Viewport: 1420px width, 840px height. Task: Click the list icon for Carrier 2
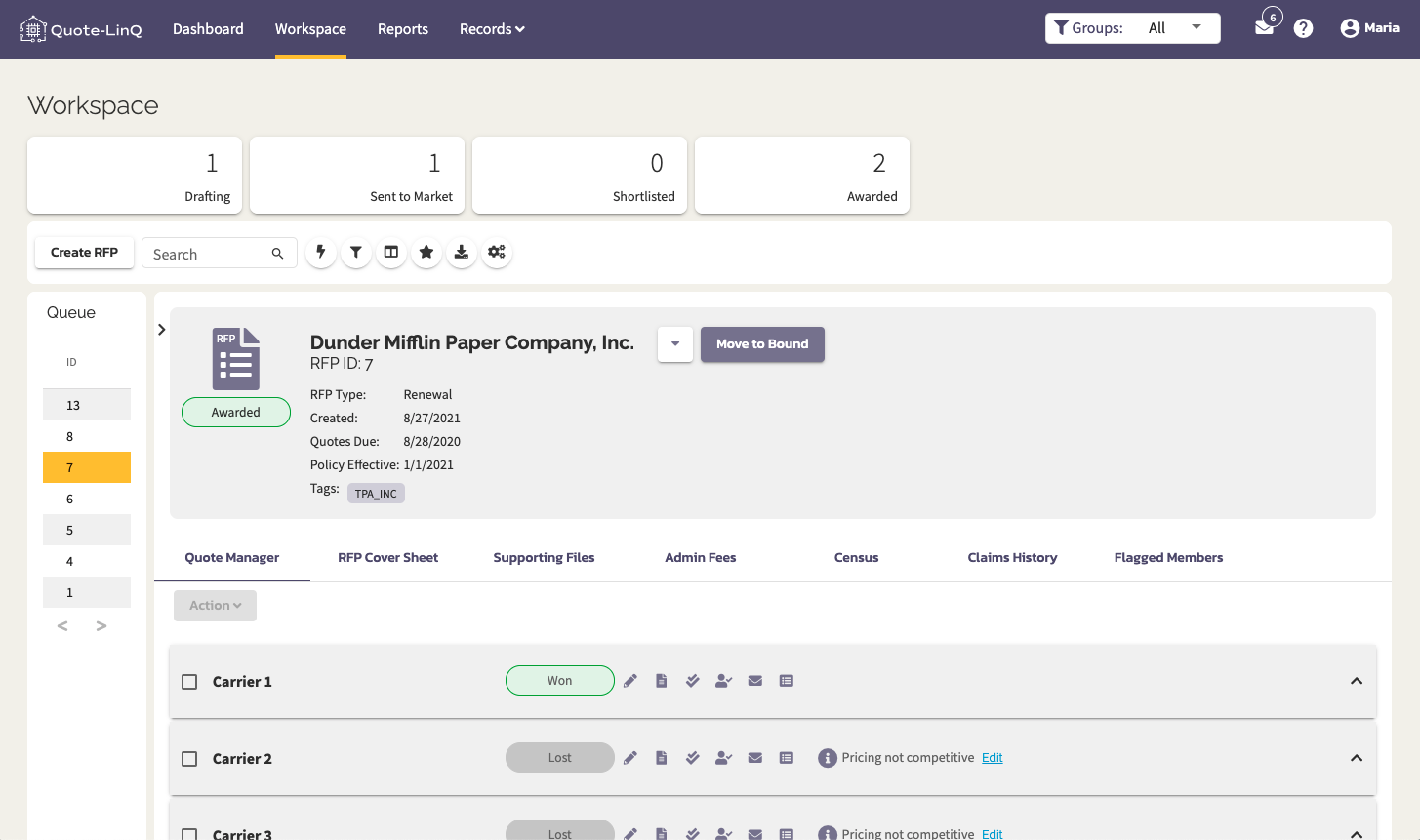click(787, 758)
